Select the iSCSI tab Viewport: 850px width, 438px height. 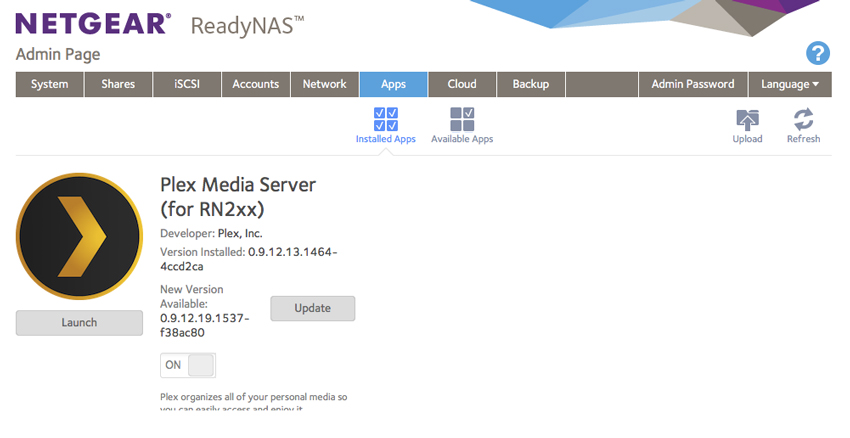187,84
